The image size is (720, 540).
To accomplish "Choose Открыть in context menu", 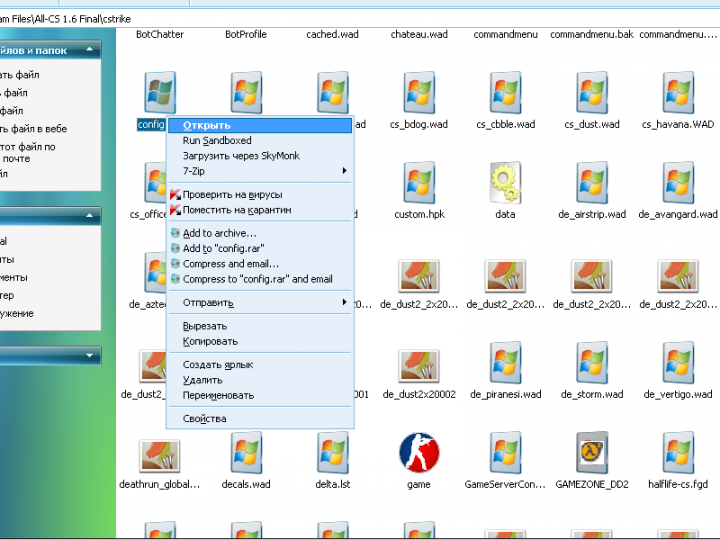I will pyautogui.click(x=260, y=125).
